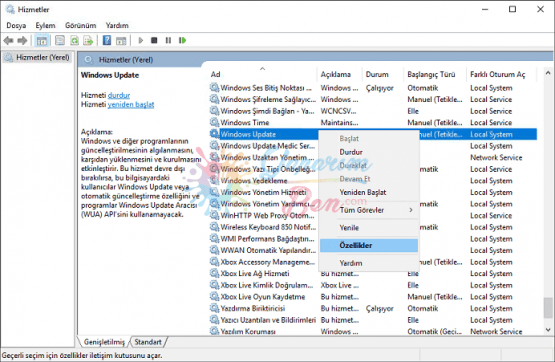Choose Özellikler in the context menu
The image size is (555, 362).
tap(368, 245)
